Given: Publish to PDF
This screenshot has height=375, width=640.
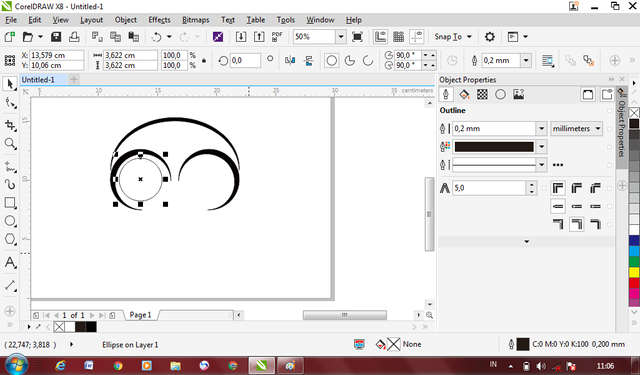Looking at the screenshot, I should coord(277,37).
